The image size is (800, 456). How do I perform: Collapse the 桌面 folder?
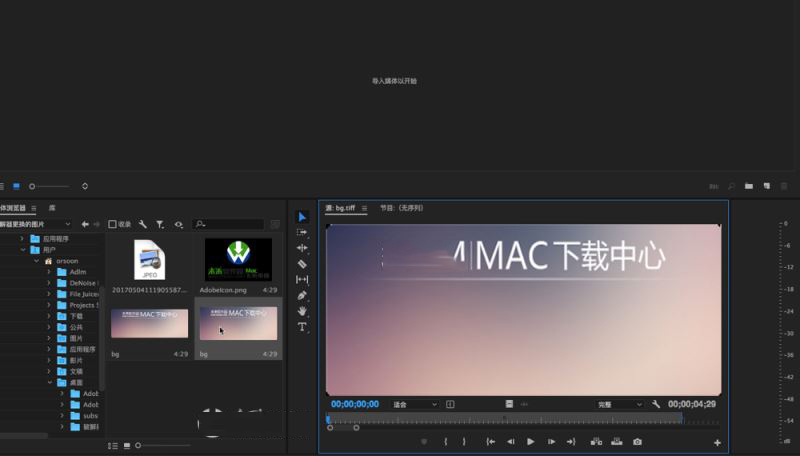click(49, 382)
